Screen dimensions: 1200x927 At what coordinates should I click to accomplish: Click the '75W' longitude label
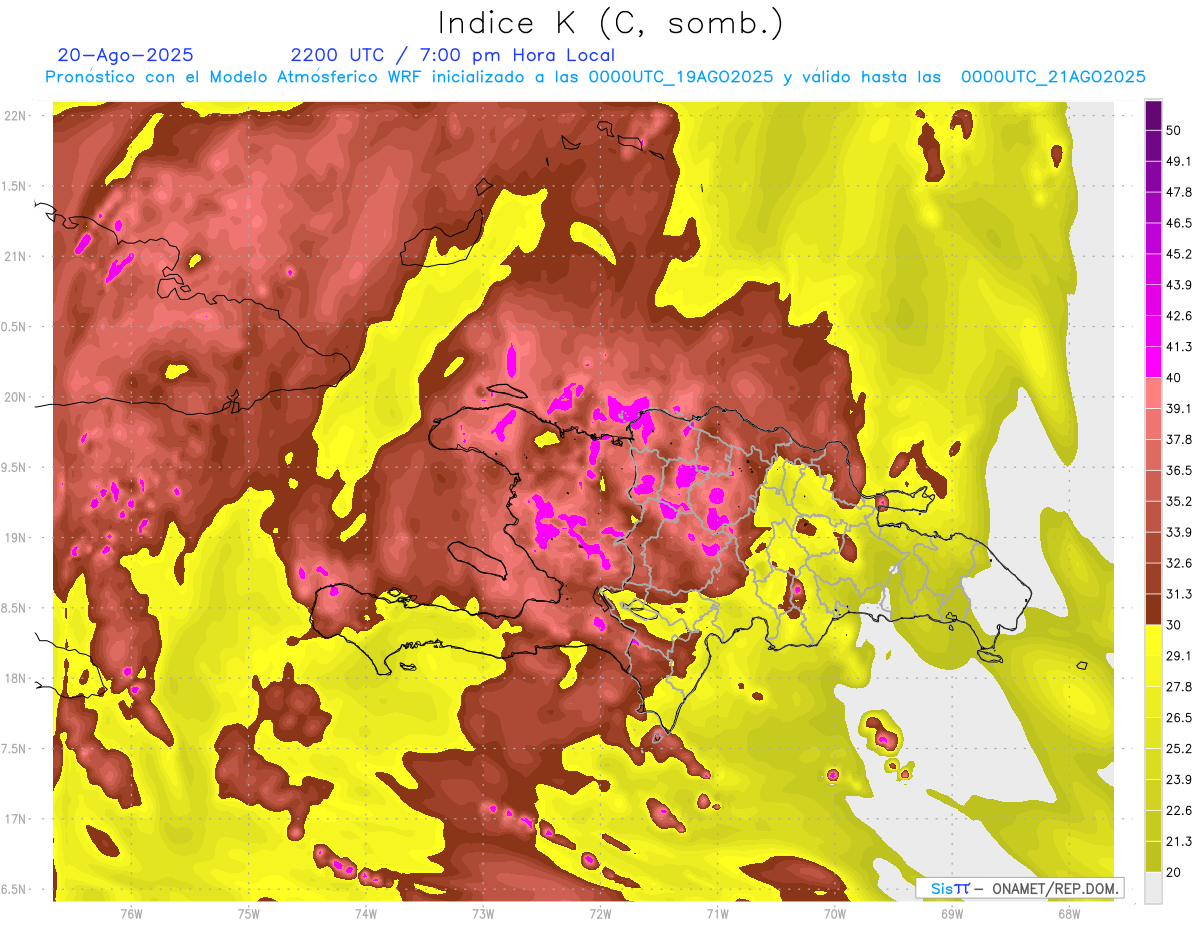click(248, 913)
